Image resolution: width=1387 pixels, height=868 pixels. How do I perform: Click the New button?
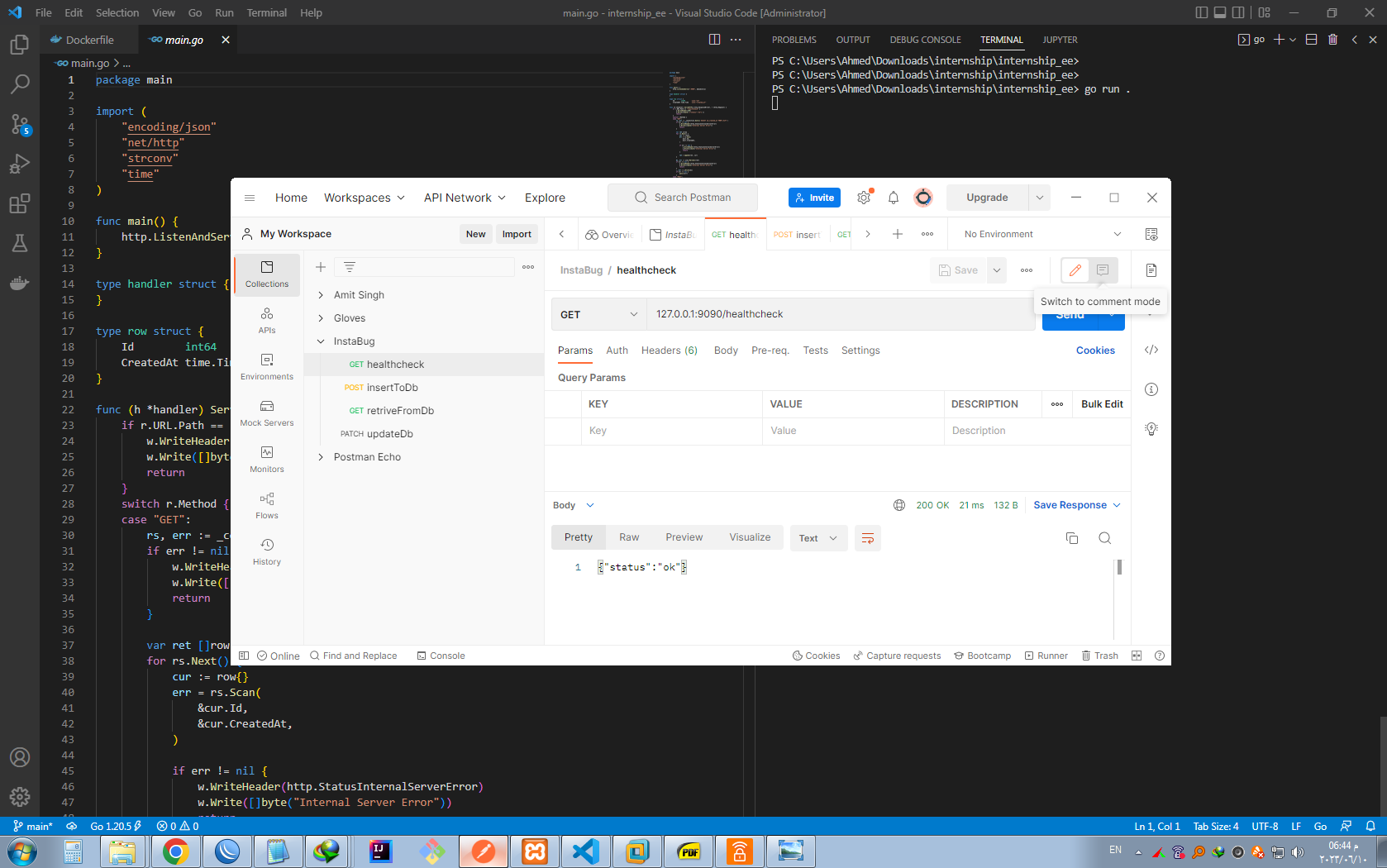[475, 234]
